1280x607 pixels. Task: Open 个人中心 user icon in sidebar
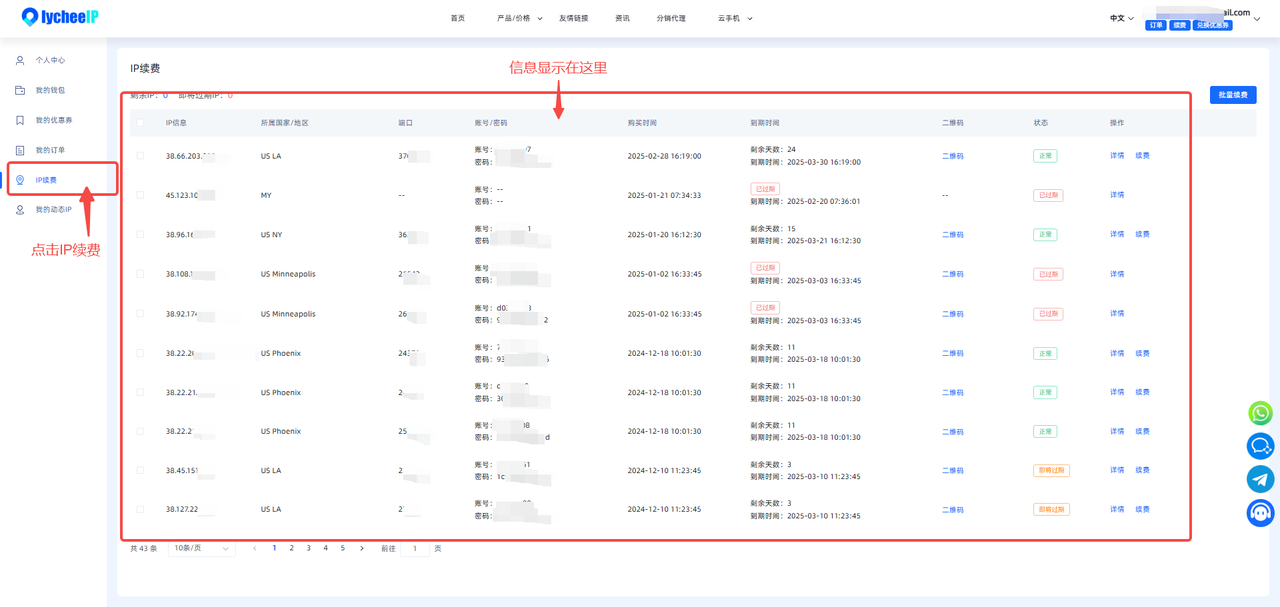(x=20, y=60)
